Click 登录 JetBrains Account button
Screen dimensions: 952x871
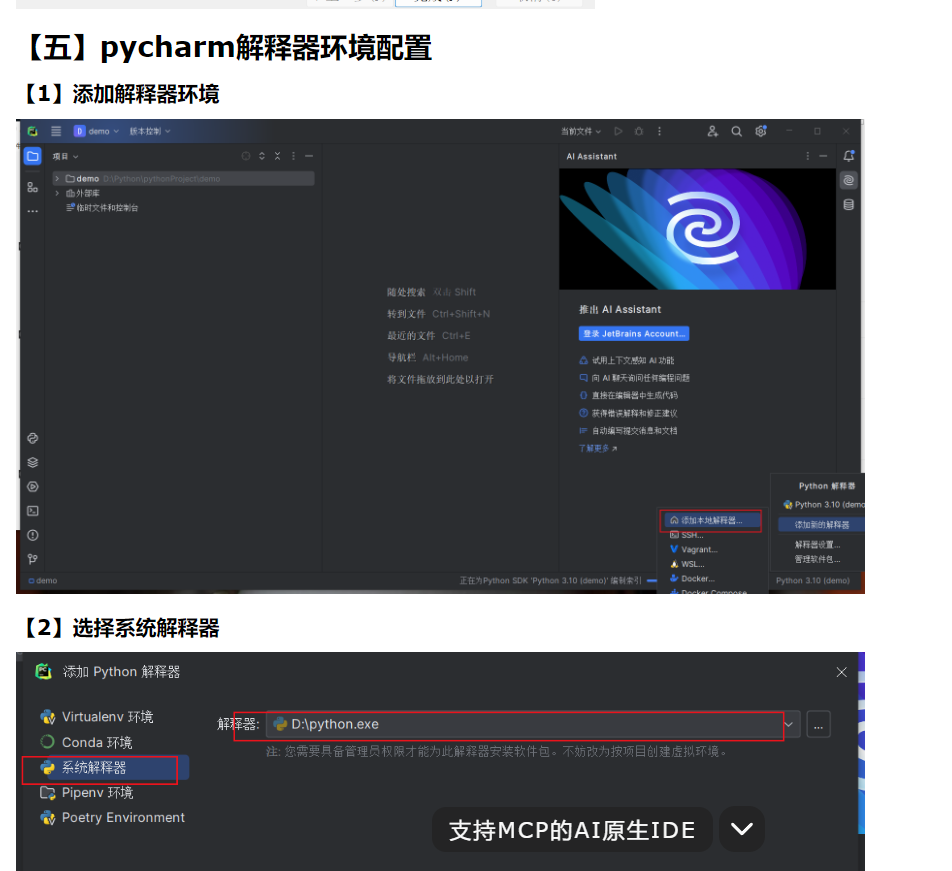pyautogui.click(x=634, y=334)
